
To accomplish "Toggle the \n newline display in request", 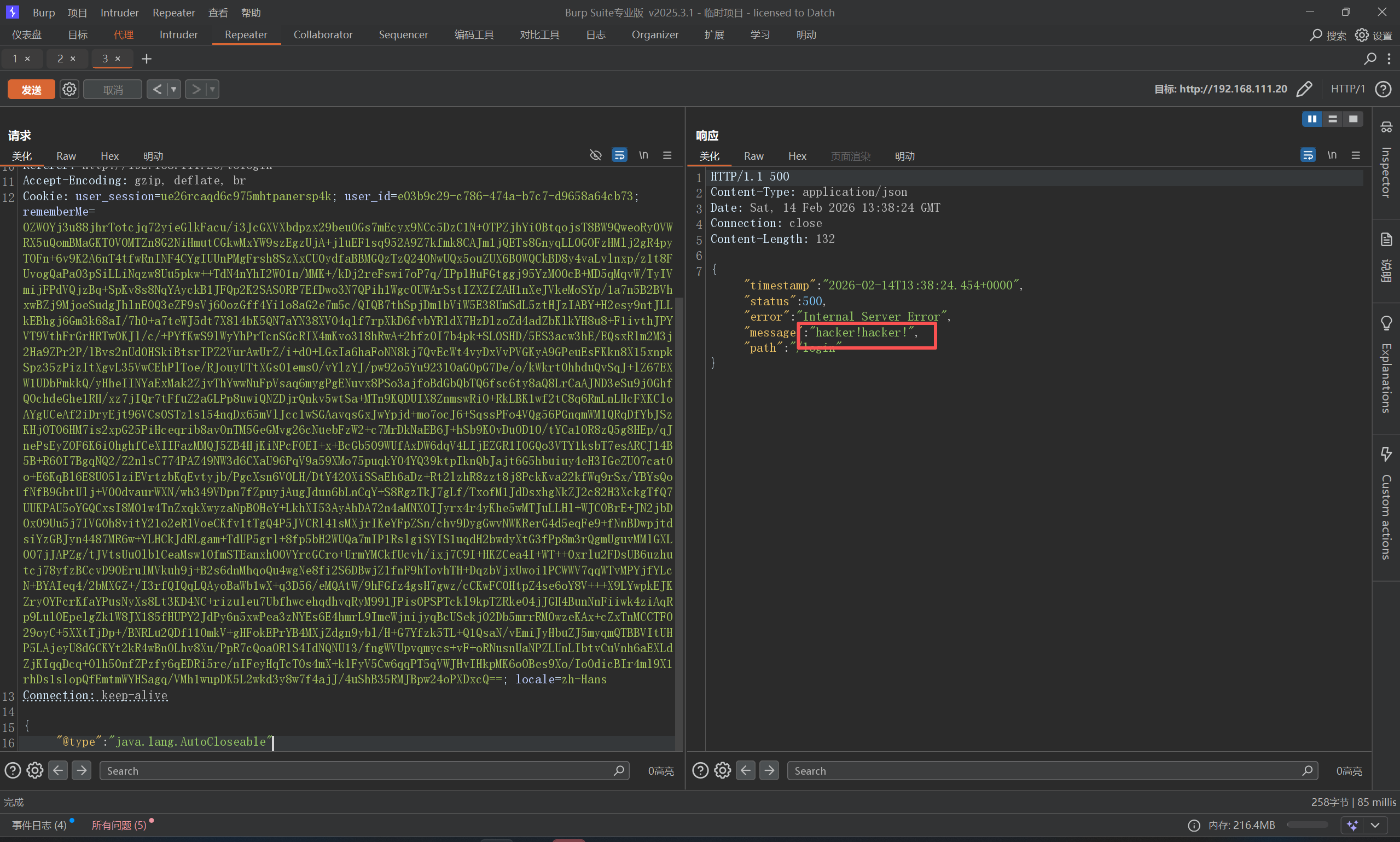I will 643,155.
